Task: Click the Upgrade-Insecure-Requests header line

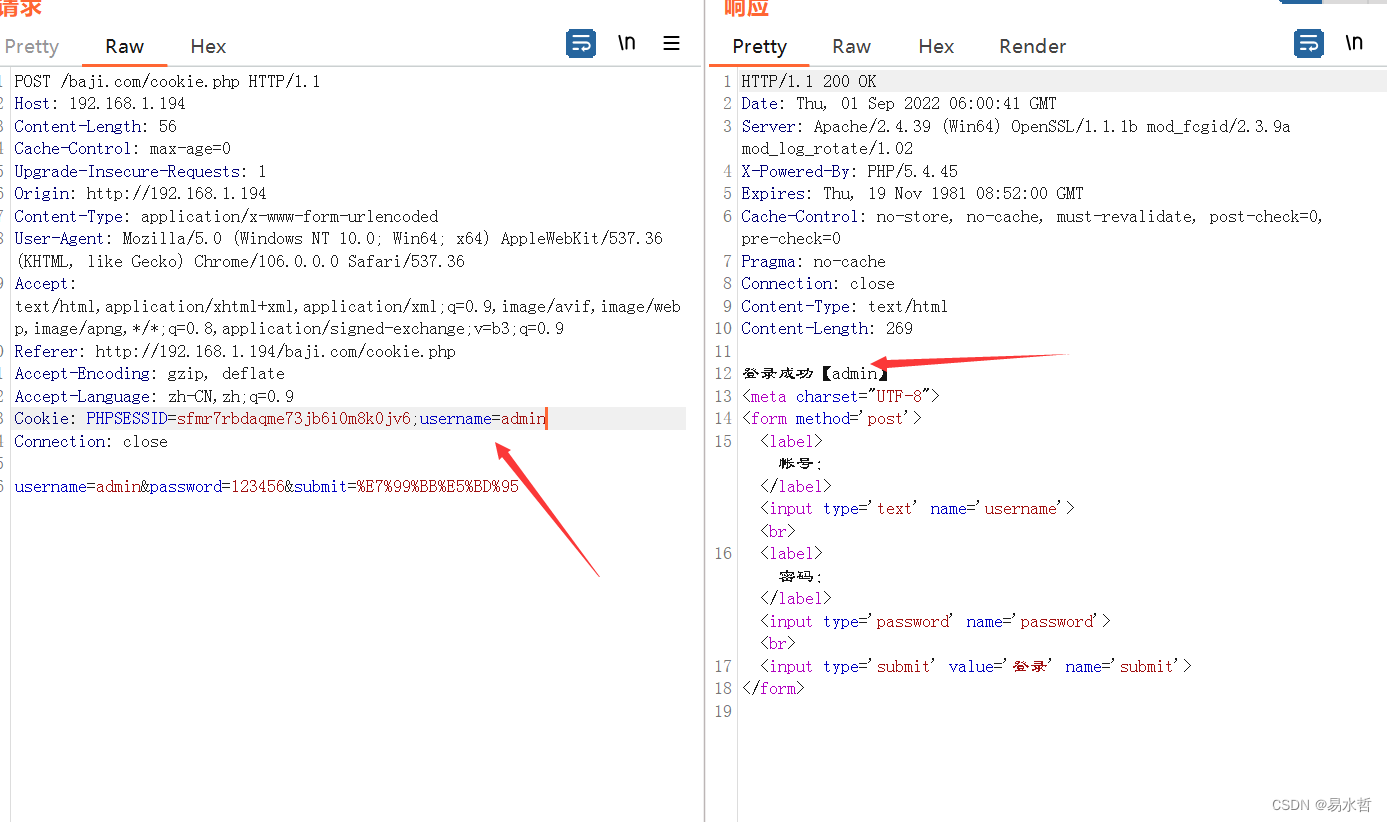Action: coord(140,171)
